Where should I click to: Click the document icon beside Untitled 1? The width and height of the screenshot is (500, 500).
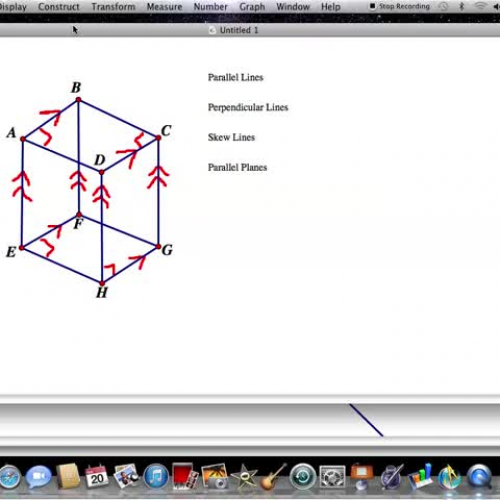[x=212, y=30]
